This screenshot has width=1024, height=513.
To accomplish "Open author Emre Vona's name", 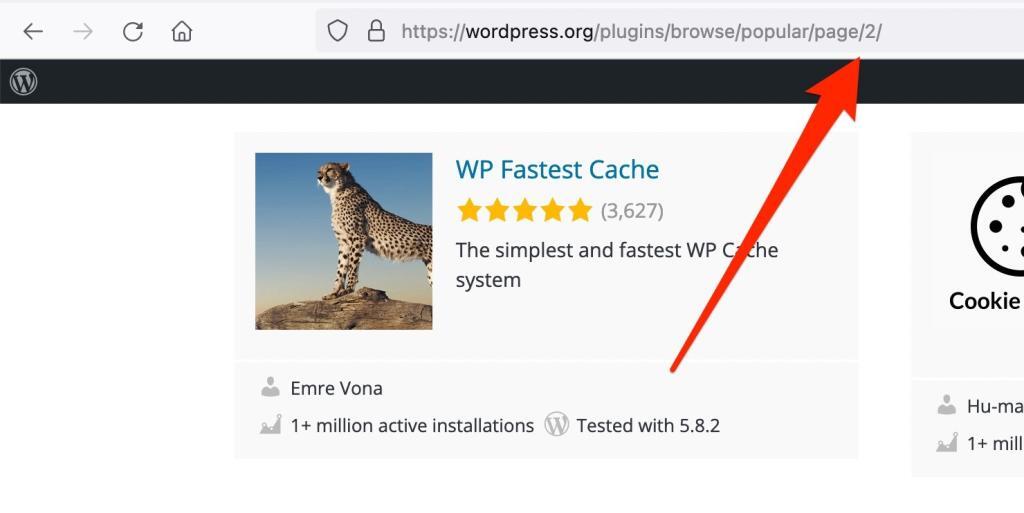I will point(336,388).
